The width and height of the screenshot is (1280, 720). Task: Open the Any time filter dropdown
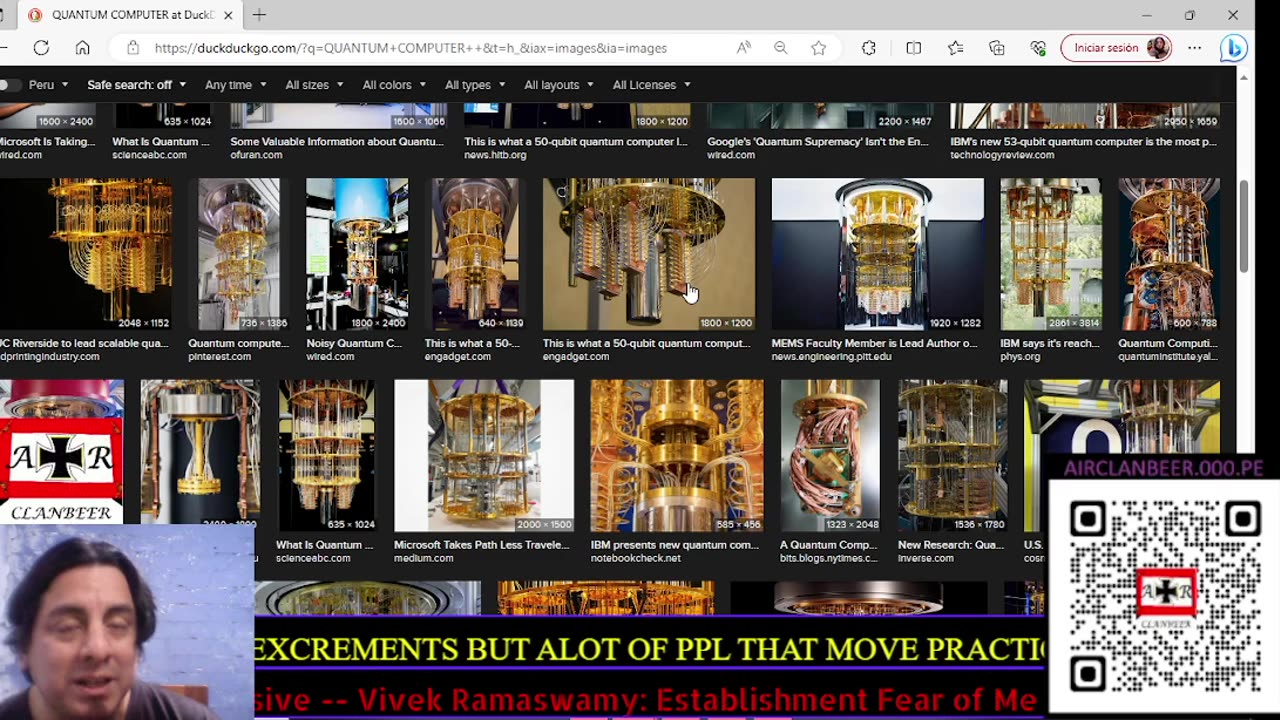click(236, 85)
